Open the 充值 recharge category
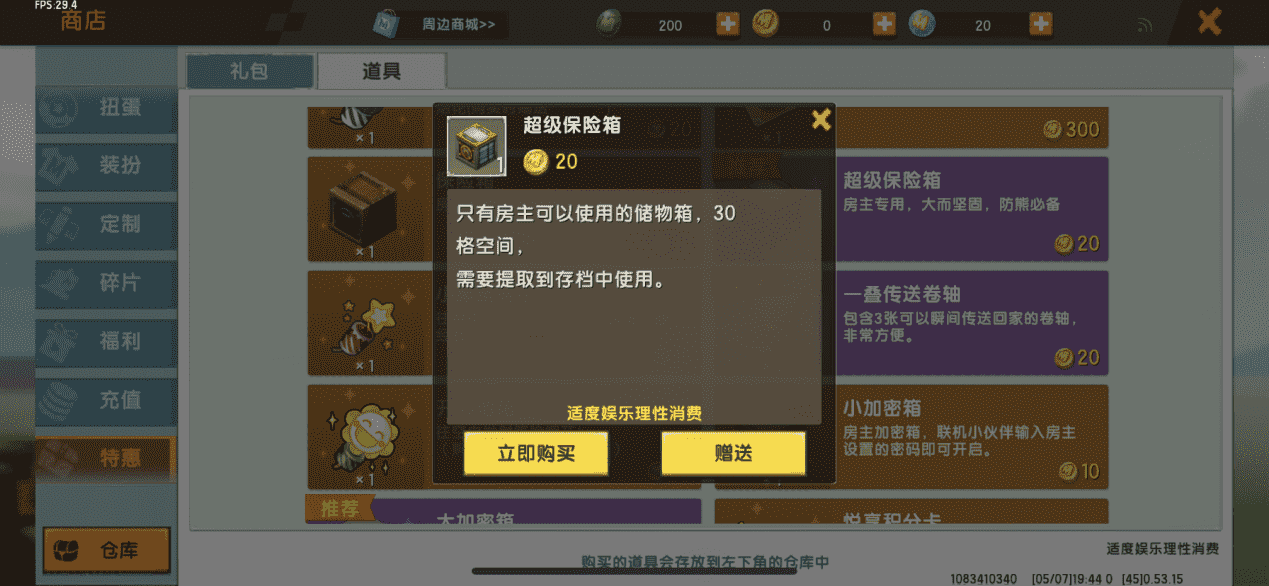Viewport: 1269px width, 586px height. [x=106, y=400]
